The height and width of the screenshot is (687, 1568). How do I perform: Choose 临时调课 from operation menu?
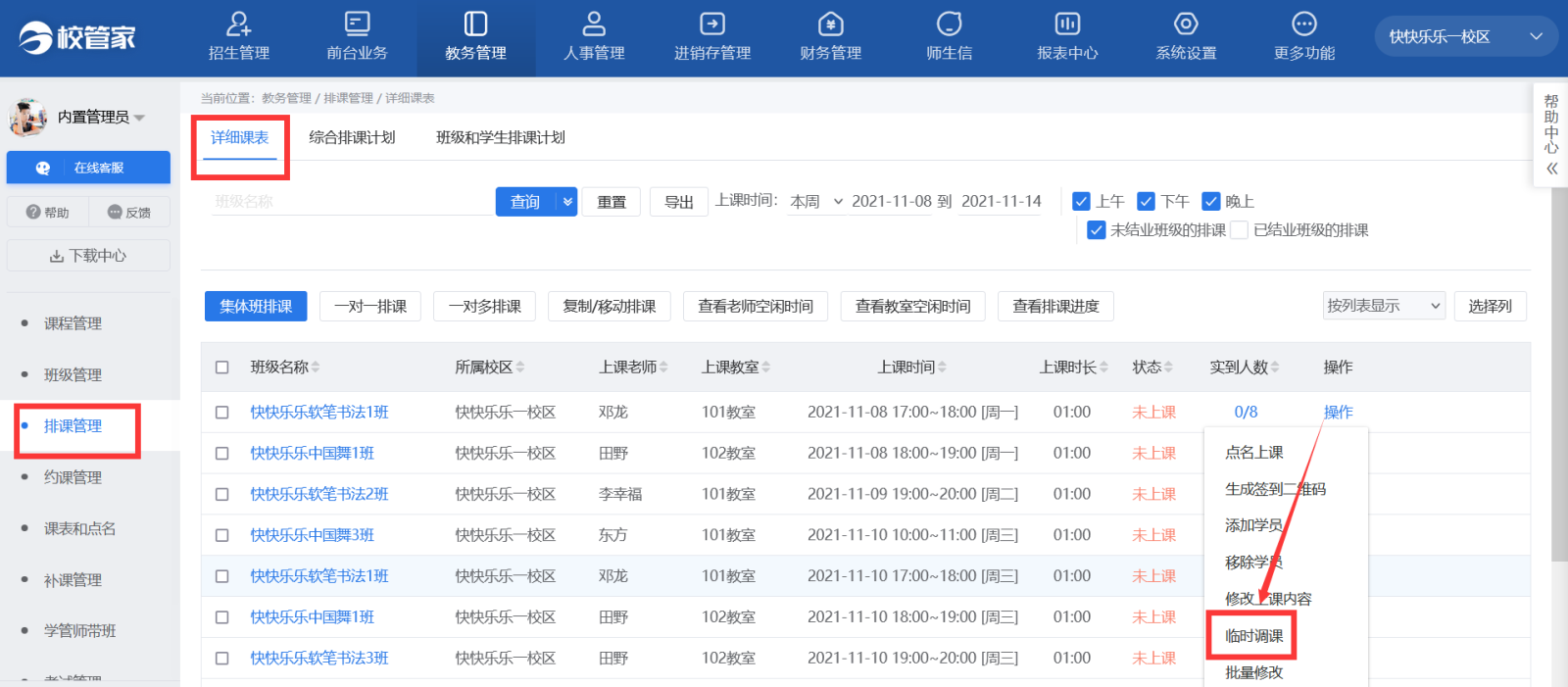tap(1254, 636)
